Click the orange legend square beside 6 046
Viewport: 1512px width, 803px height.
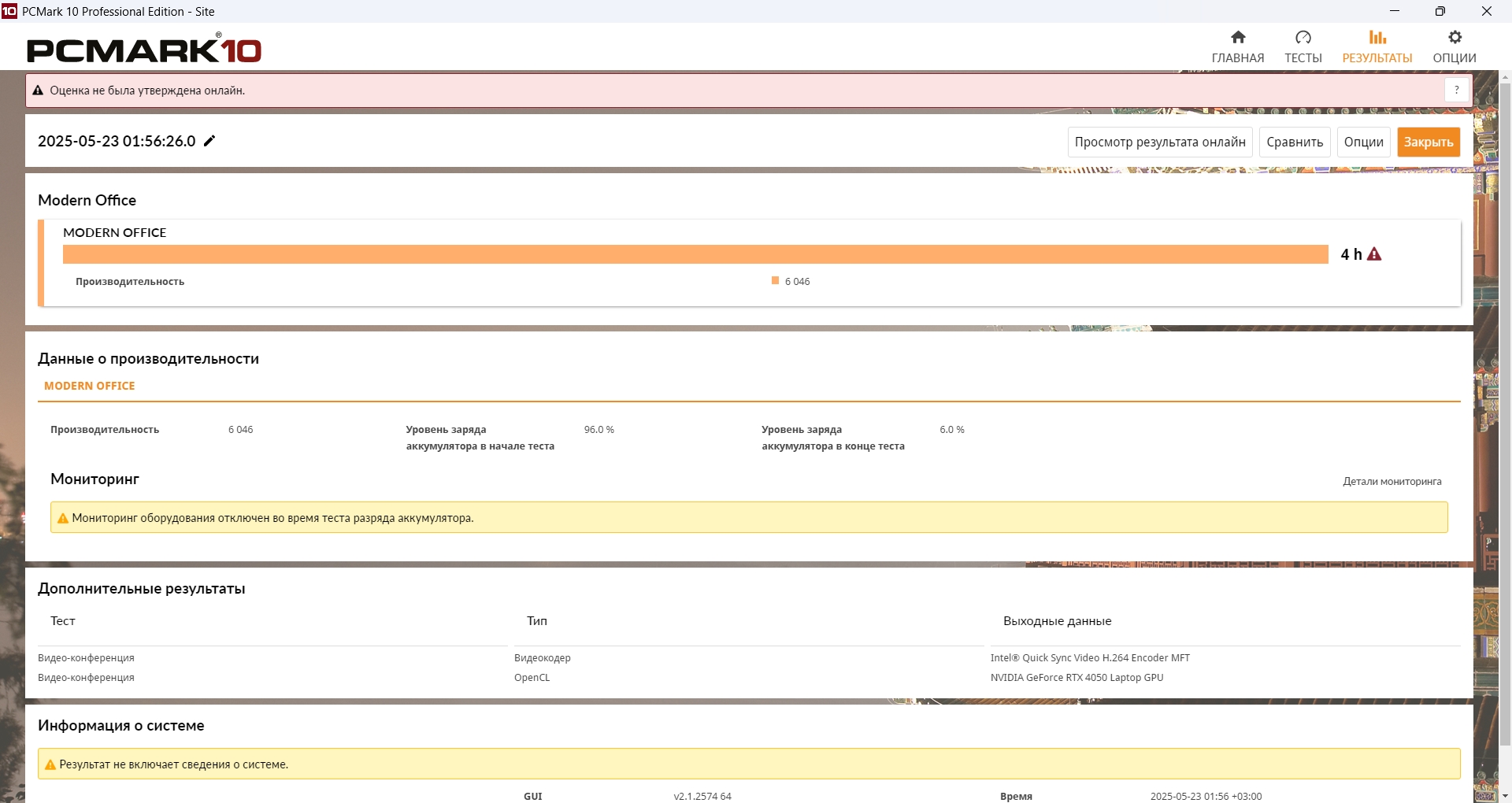click(775, 281)
